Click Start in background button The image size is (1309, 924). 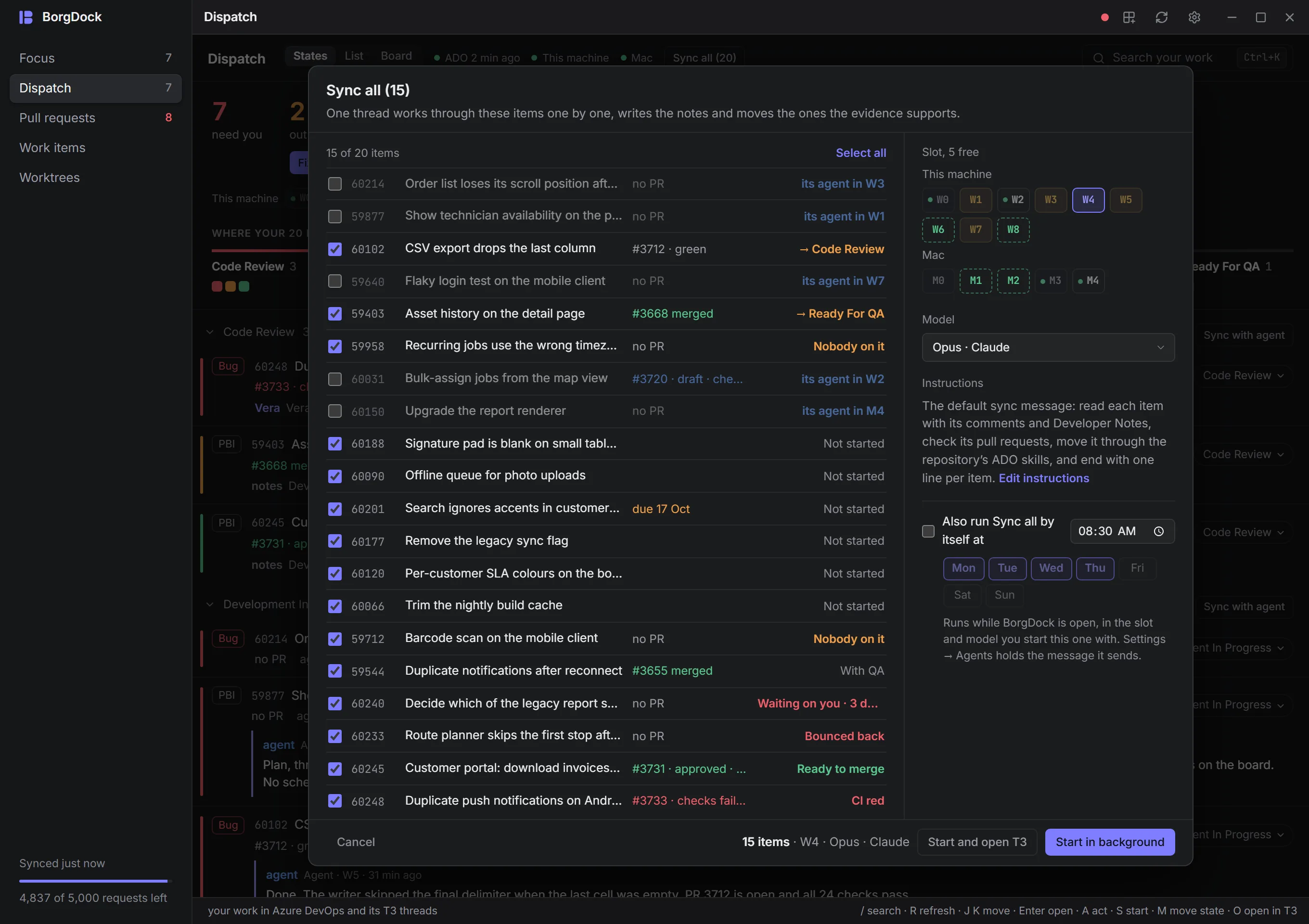pos(1109,843)
